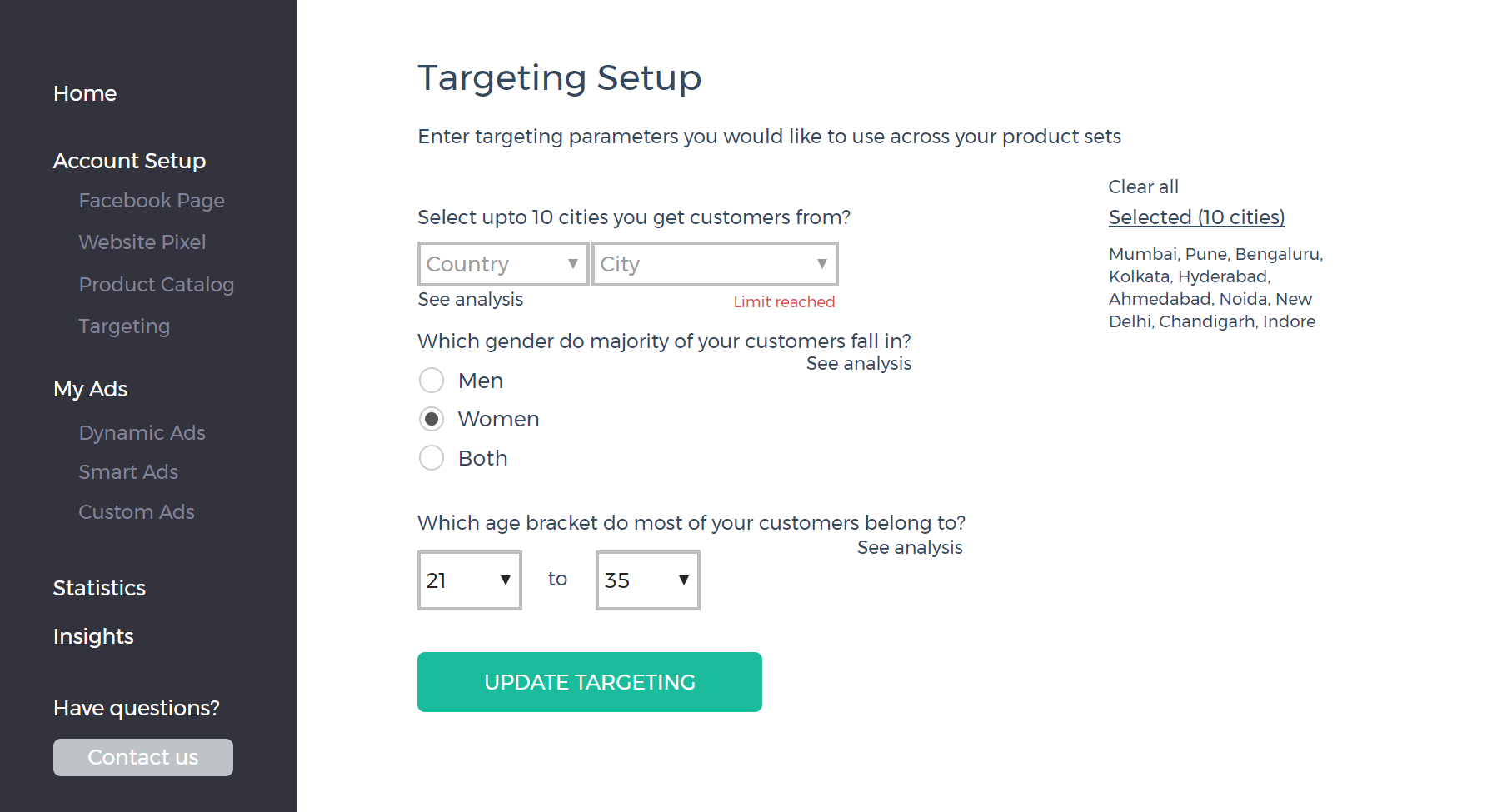Go to Smart Ads
This screenshot has width=1507, height=812.
click(x=128, y=472)
